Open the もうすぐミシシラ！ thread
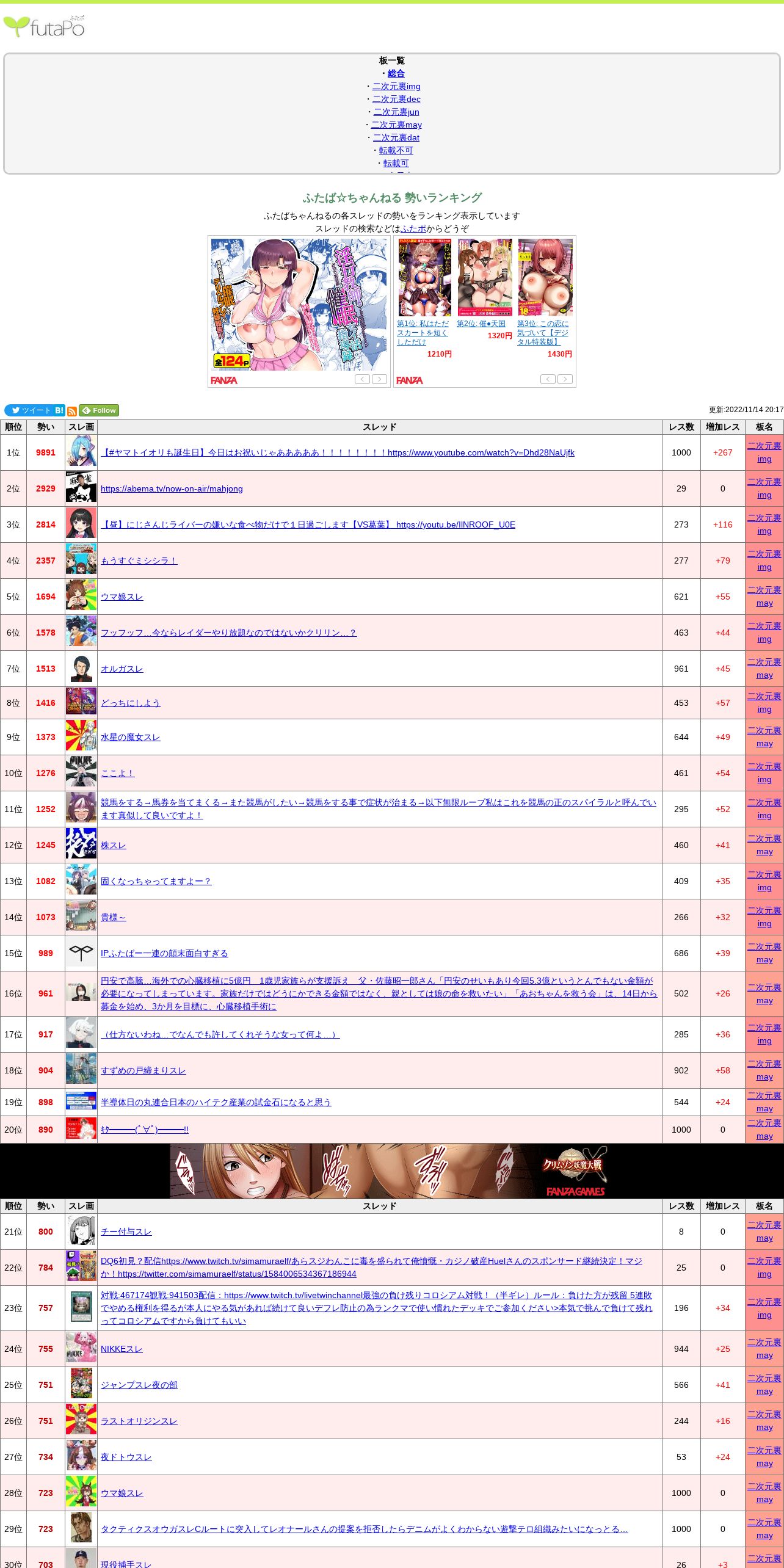 pos(139,561)
